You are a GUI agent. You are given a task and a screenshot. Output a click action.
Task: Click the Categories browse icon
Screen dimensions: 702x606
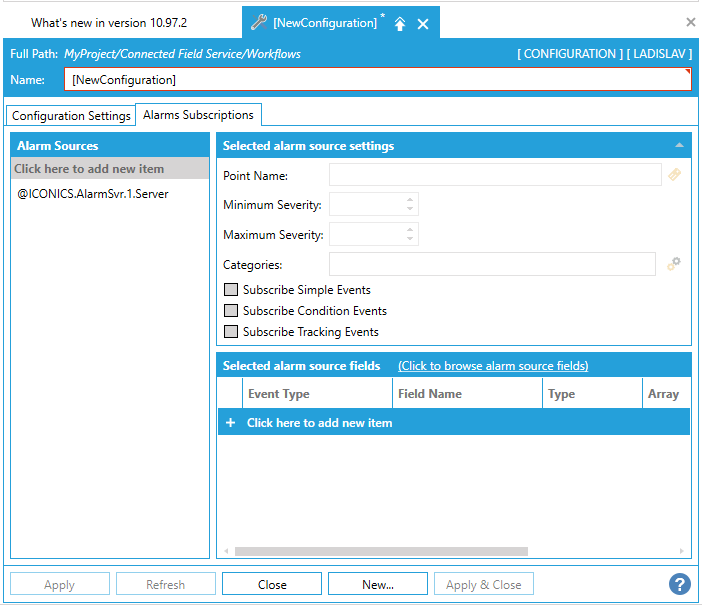(675, 264)
